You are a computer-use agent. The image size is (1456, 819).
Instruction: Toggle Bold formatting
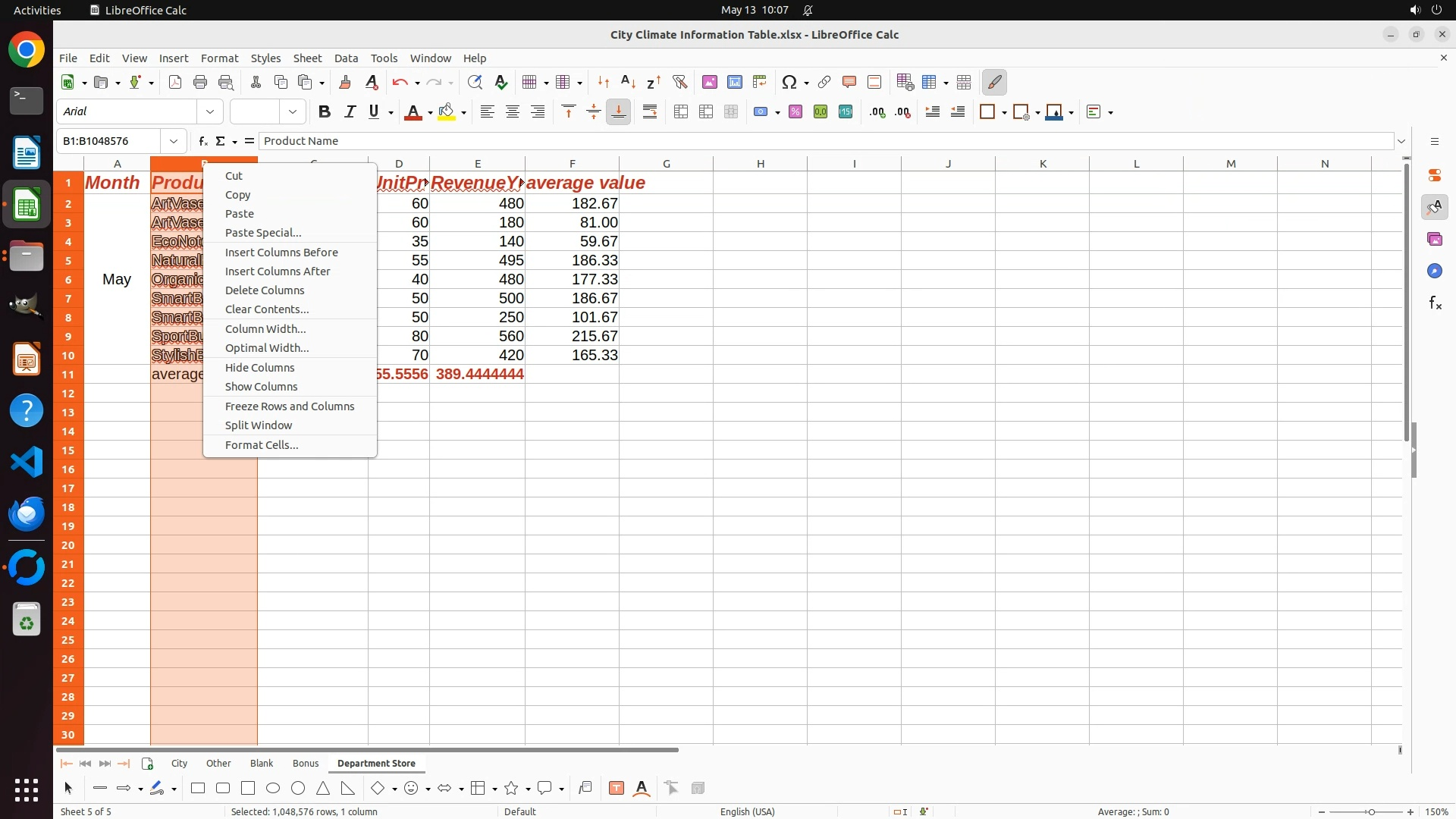click(x=325, y=111)
